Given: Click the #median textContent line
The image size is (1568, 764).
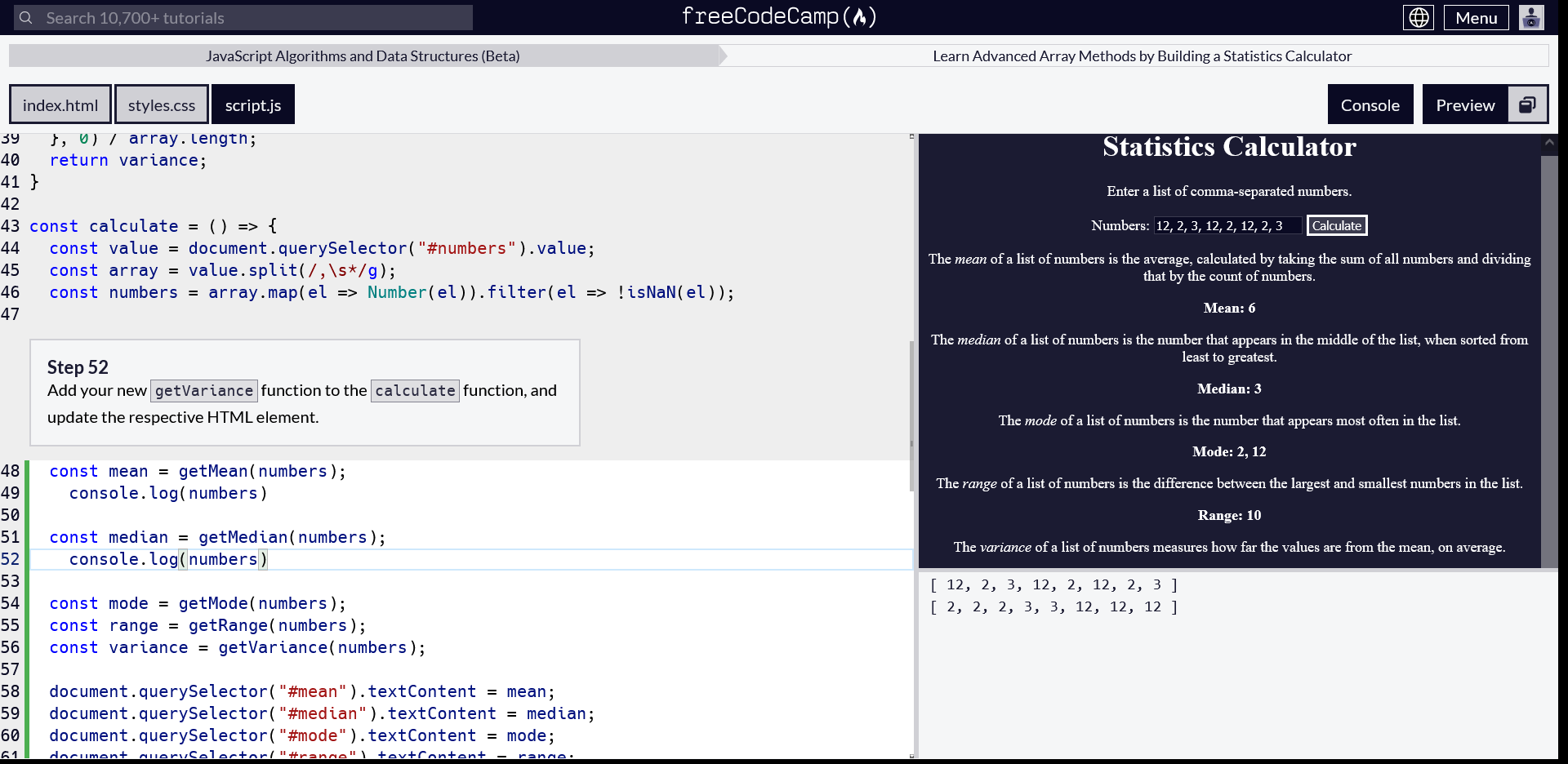Looking at the screenshot, I should coord(322,713).
